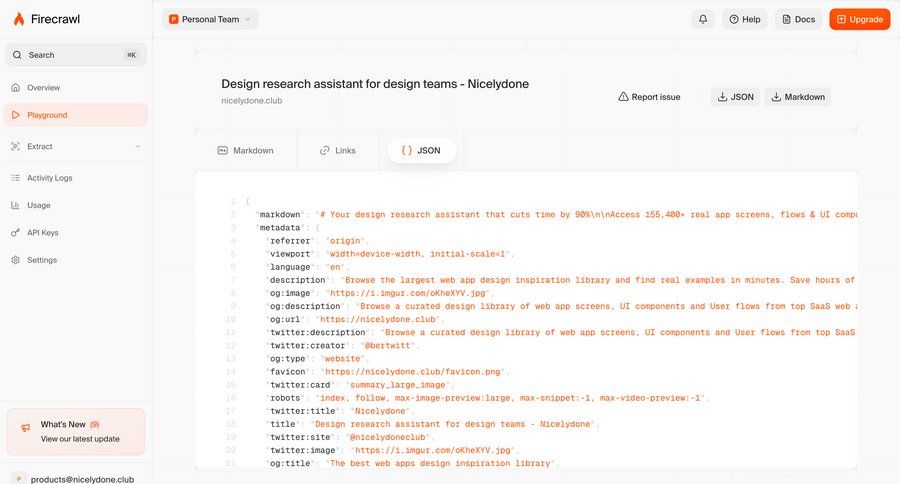Screen dimensions: 900x484
Task: Click the orange Upgrade button
Action: click(x=859, y=19)
